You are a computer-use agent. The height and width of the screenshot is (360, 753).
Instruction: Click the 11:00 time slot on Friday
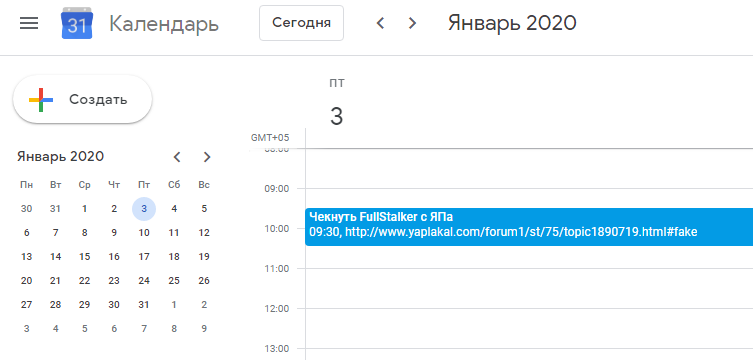pos(529,288)
